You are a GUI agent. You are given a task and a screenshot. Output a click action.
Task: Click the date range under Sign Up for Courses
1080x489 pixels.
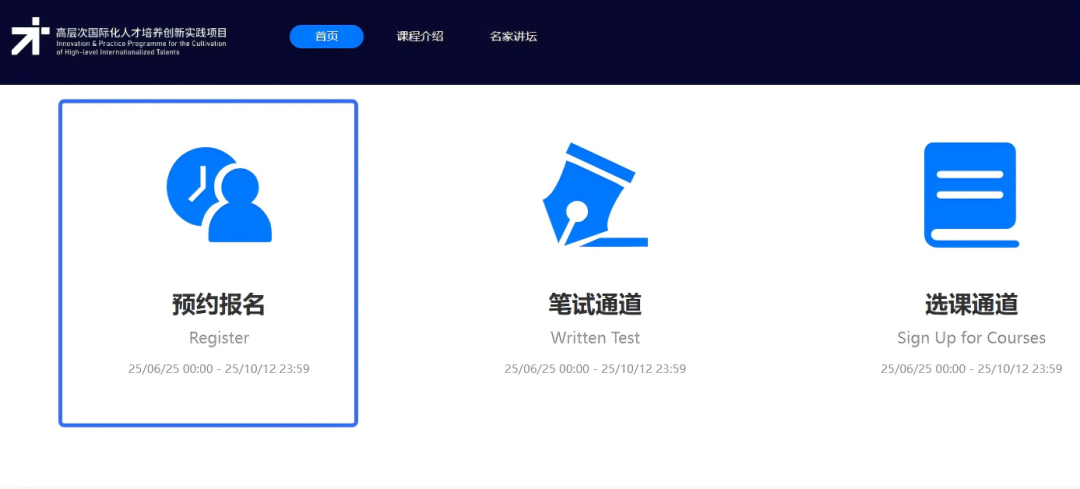click(971, 369)
